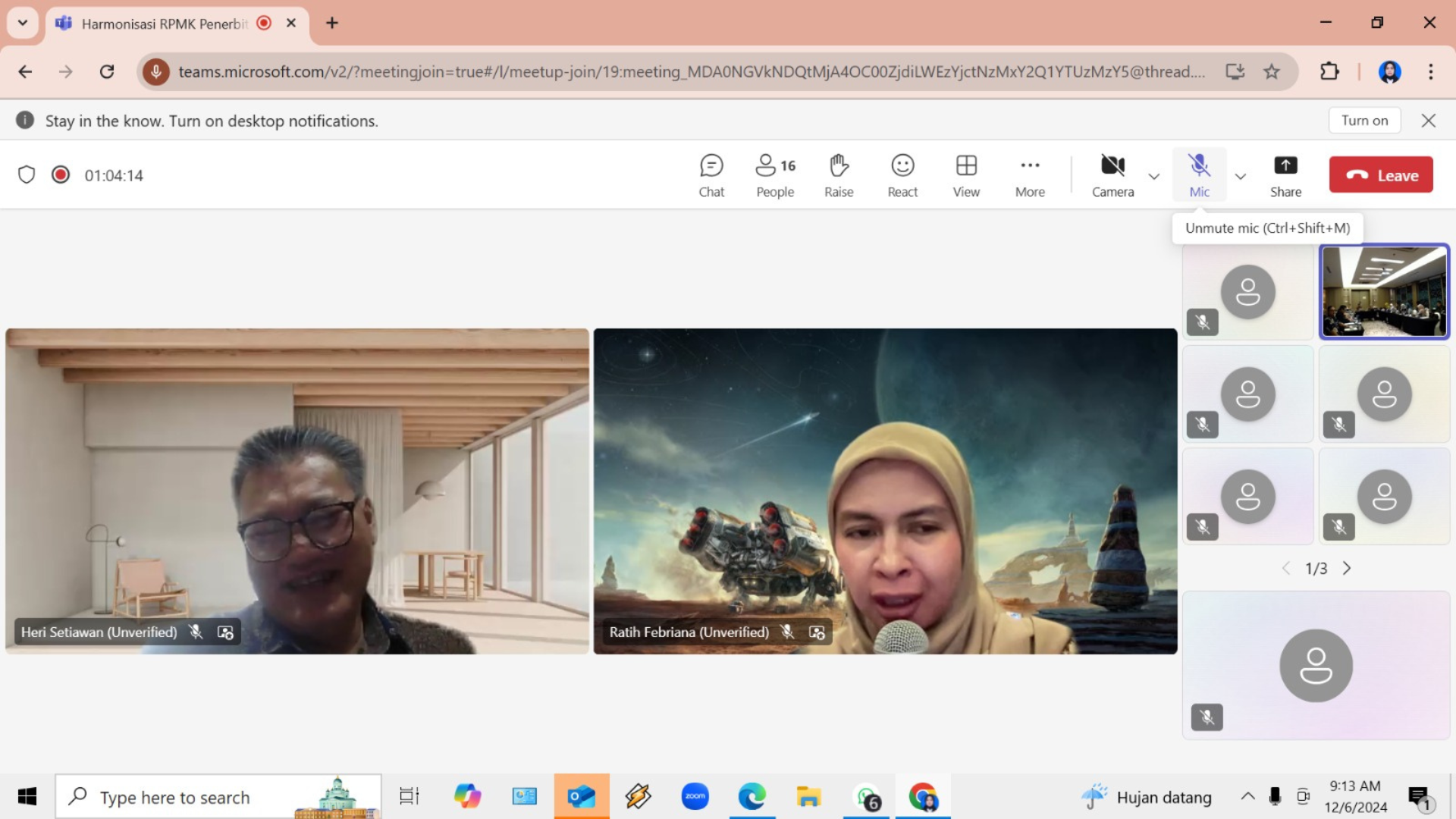1456x819 pixels.
Task: Bookmark this page with the star
Action: click(1272, 71)
